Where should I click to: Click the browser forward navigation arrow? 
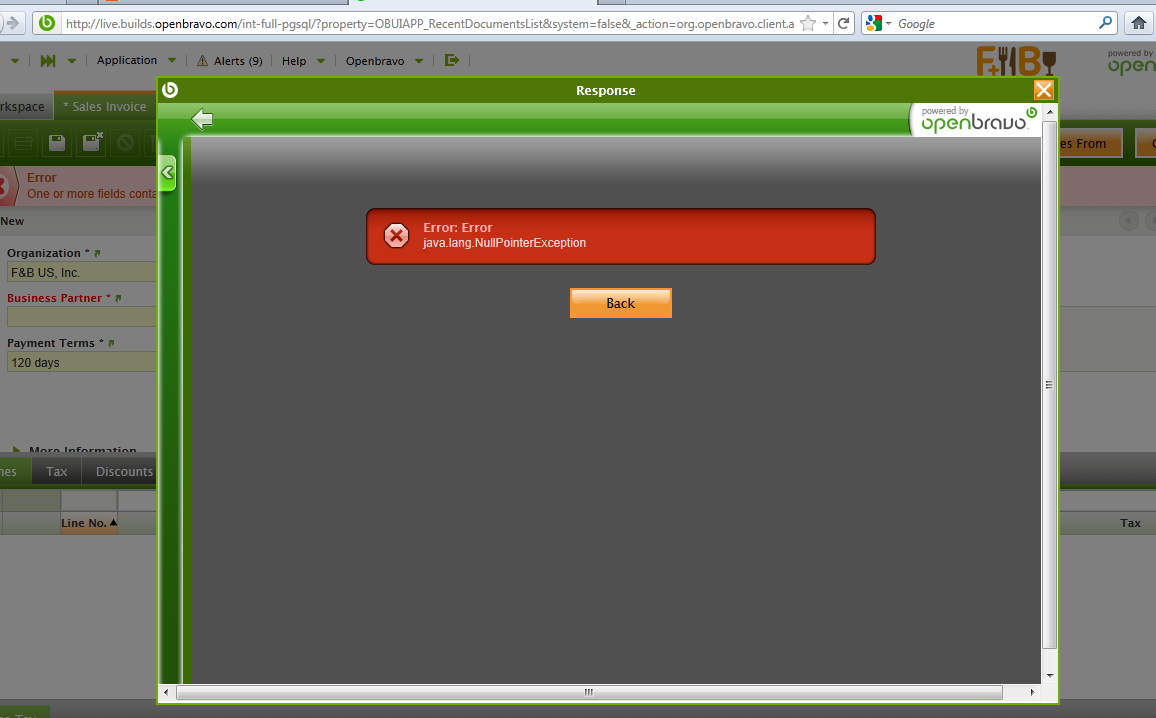(12, 23)
